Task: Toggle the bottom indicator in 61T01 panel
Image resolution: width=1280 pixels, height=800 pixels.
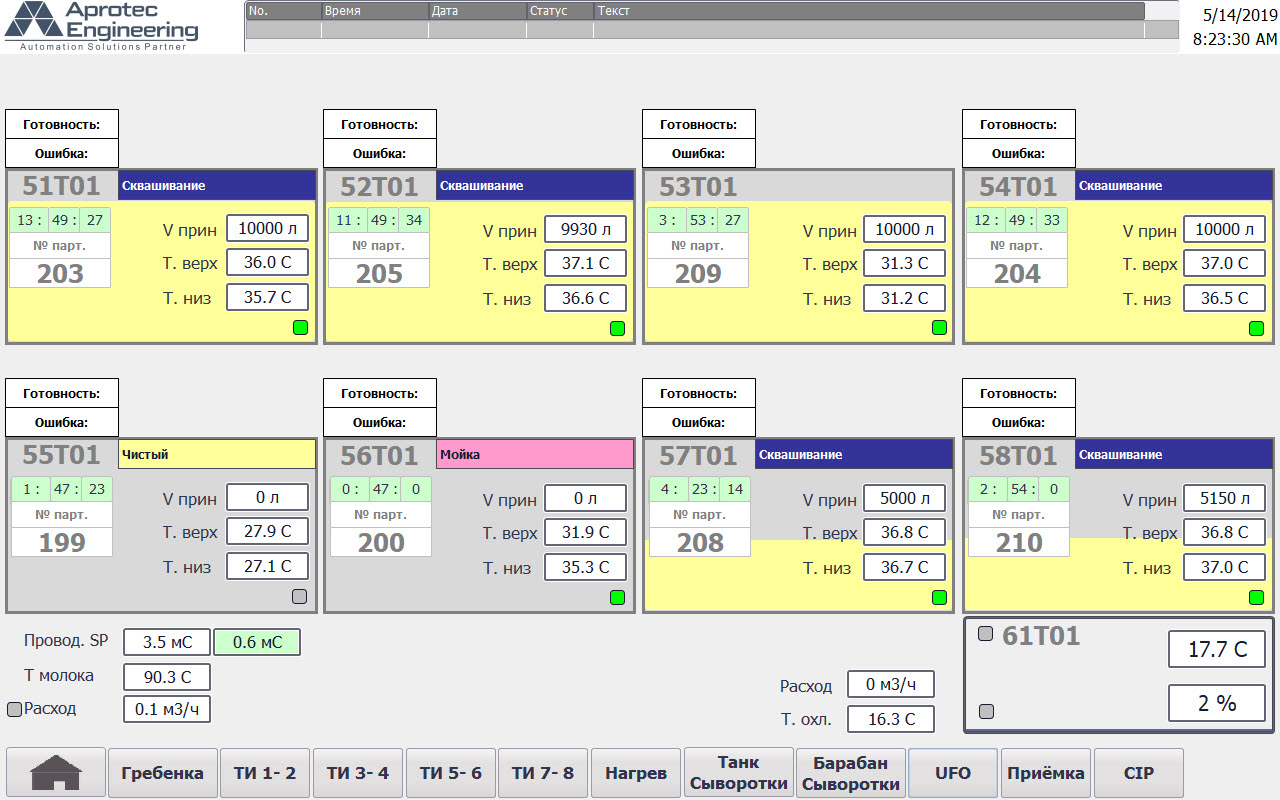Action: (x=986, y=711)
